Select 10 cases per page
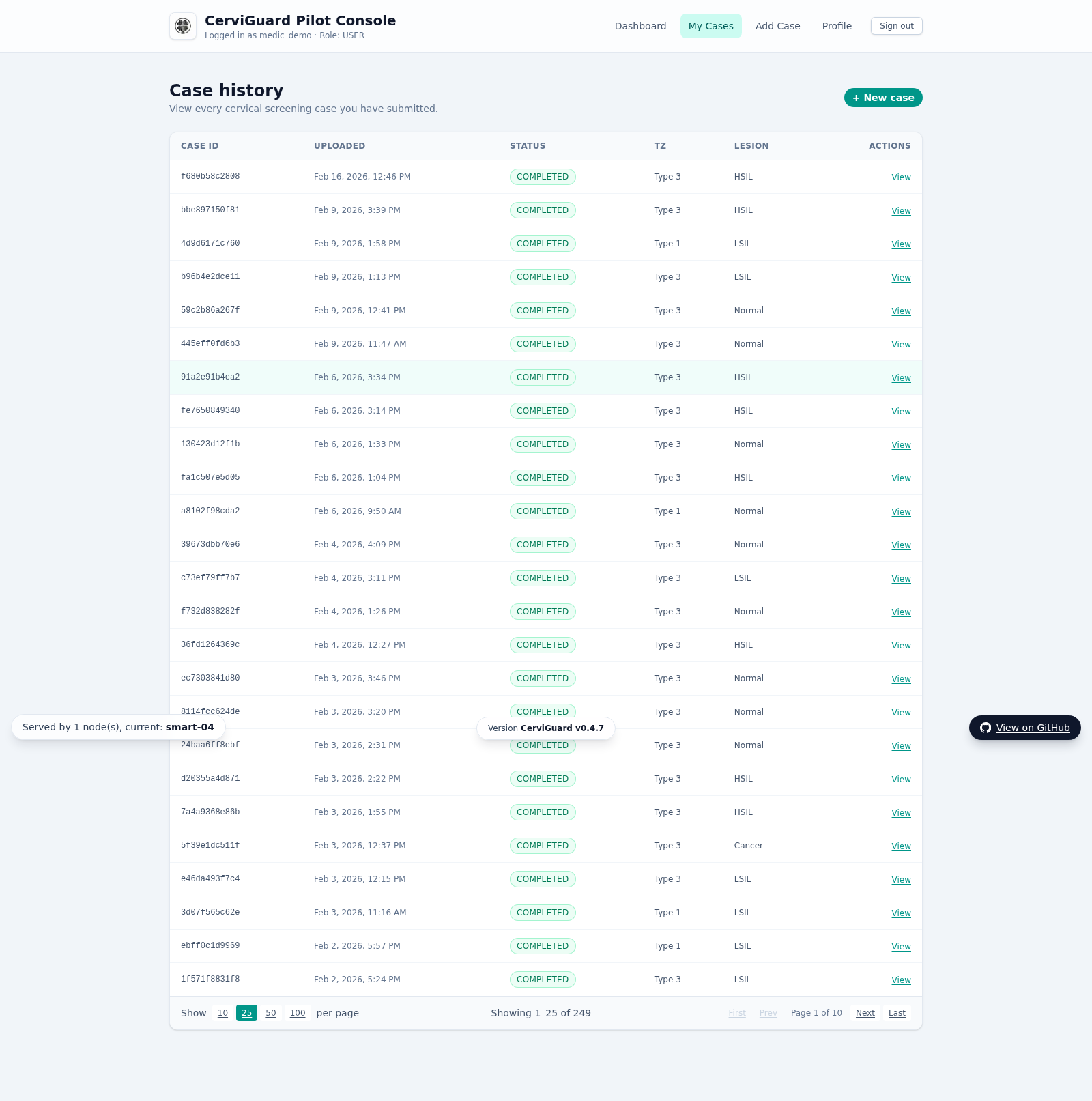This screenshot has height=1101, width=1092. point(222,1013)
